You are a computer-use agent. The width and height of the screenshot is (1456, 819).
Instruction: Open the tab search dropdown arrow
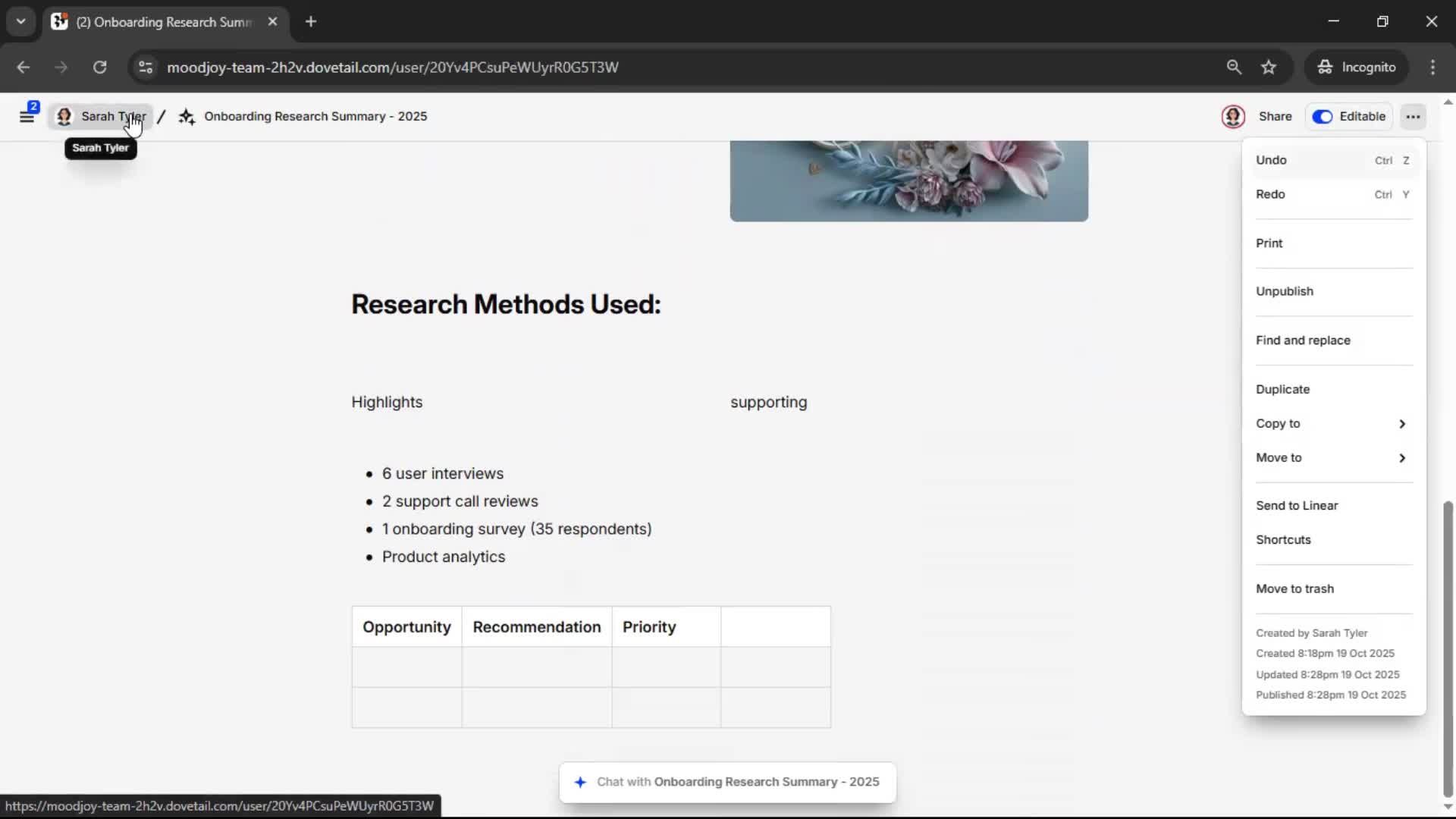20,22
